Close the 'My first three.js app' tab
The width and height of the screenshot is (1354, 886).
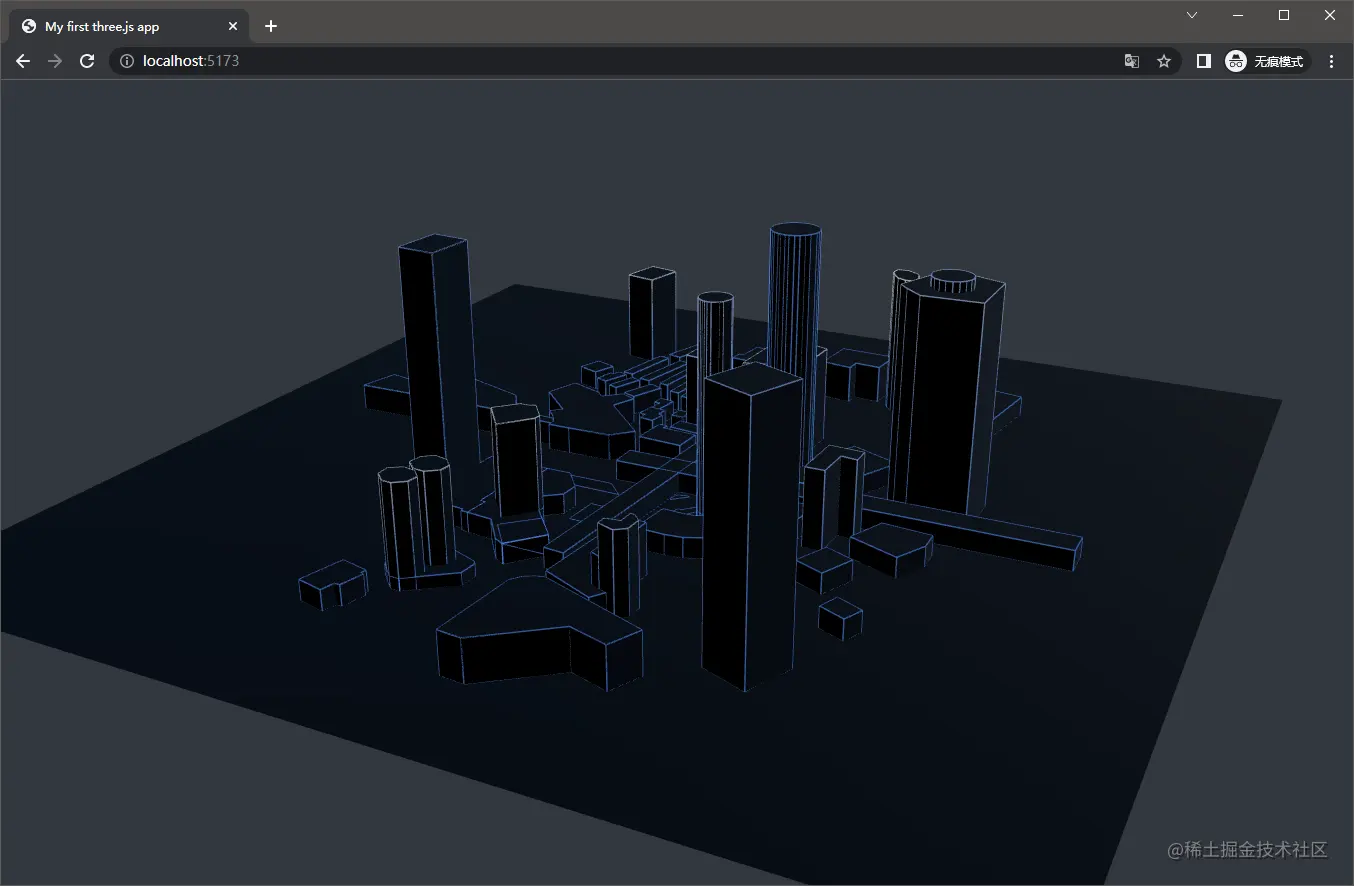click(x=233, y=26)
